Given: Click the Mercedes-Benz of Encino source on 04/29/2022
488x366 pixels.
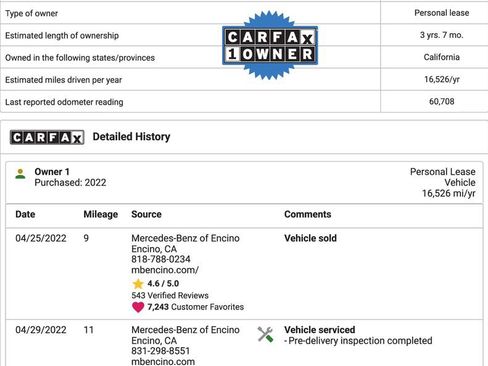Looking at the screenshot, I should point(185,330).
